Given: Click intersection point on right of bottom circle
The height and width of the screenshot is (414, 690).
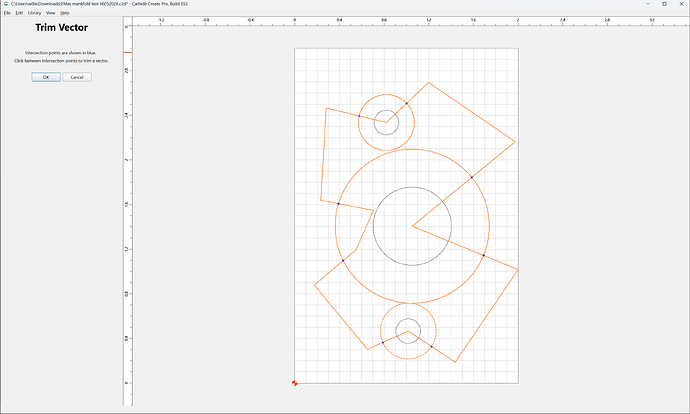Looking at the screenshot, I should (x=431, y=347).
